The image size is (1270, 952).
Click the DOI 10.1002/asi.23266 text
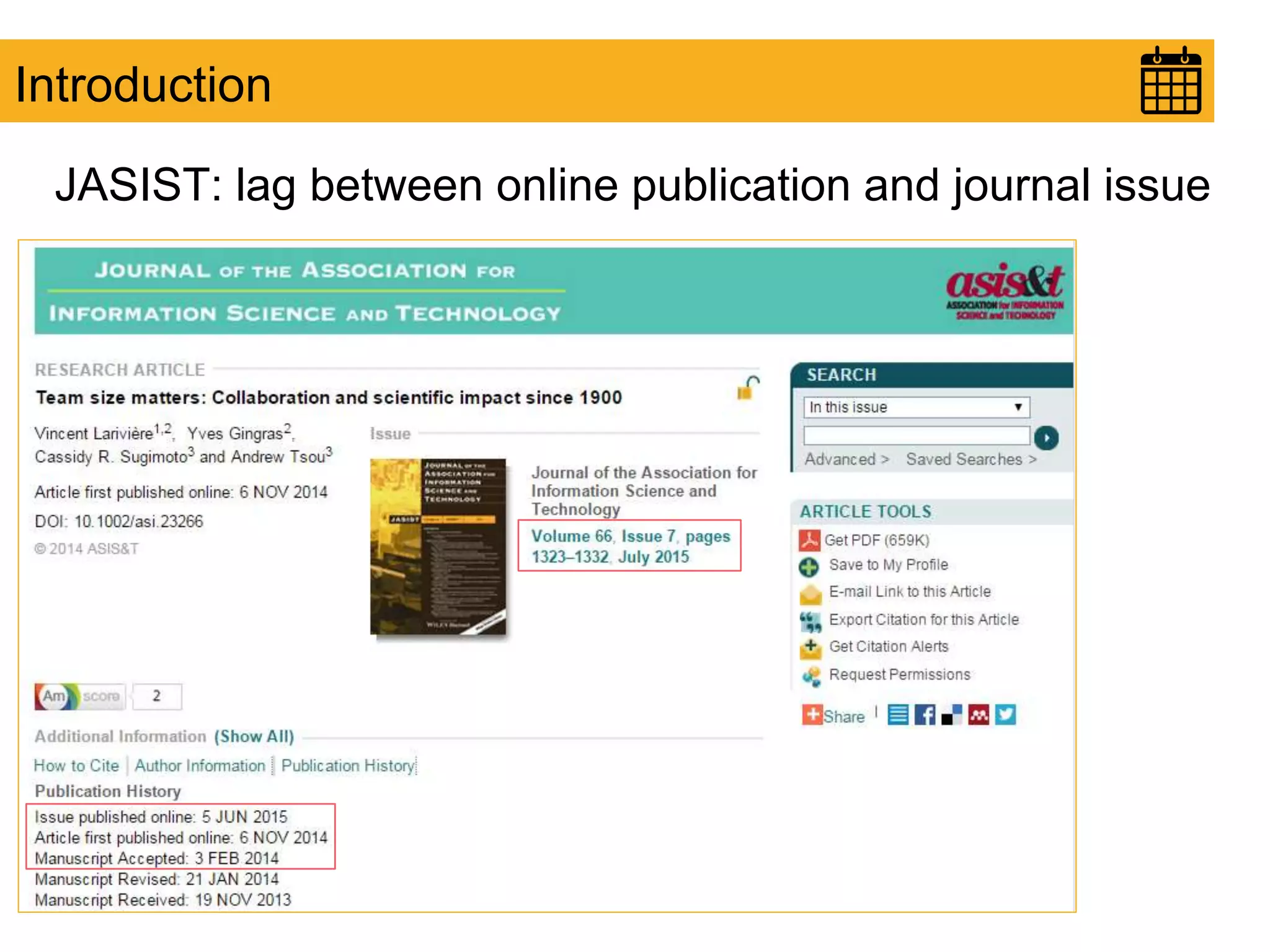[x=118, y=521]
